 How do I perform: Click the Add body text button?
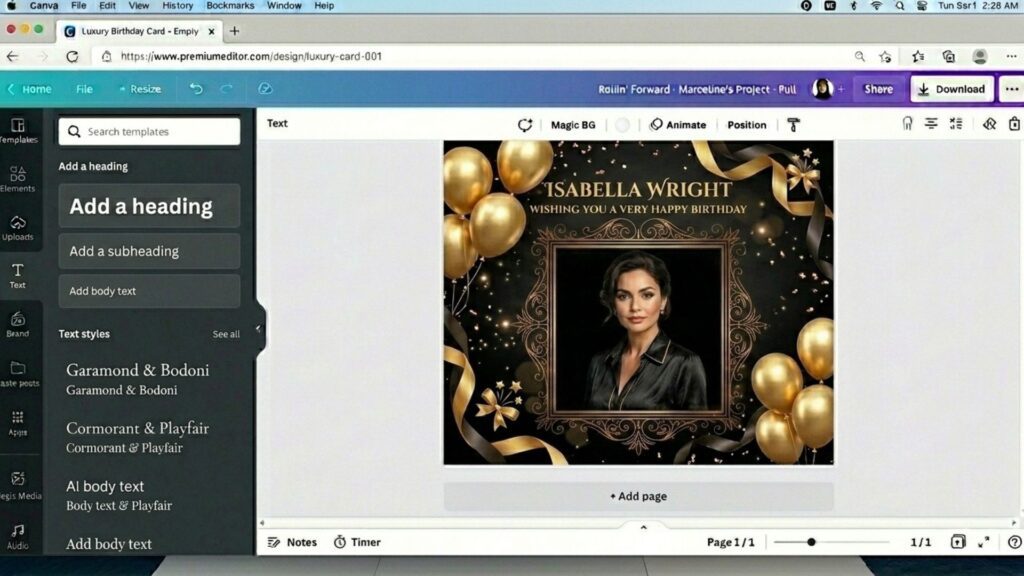coord(150,291)
